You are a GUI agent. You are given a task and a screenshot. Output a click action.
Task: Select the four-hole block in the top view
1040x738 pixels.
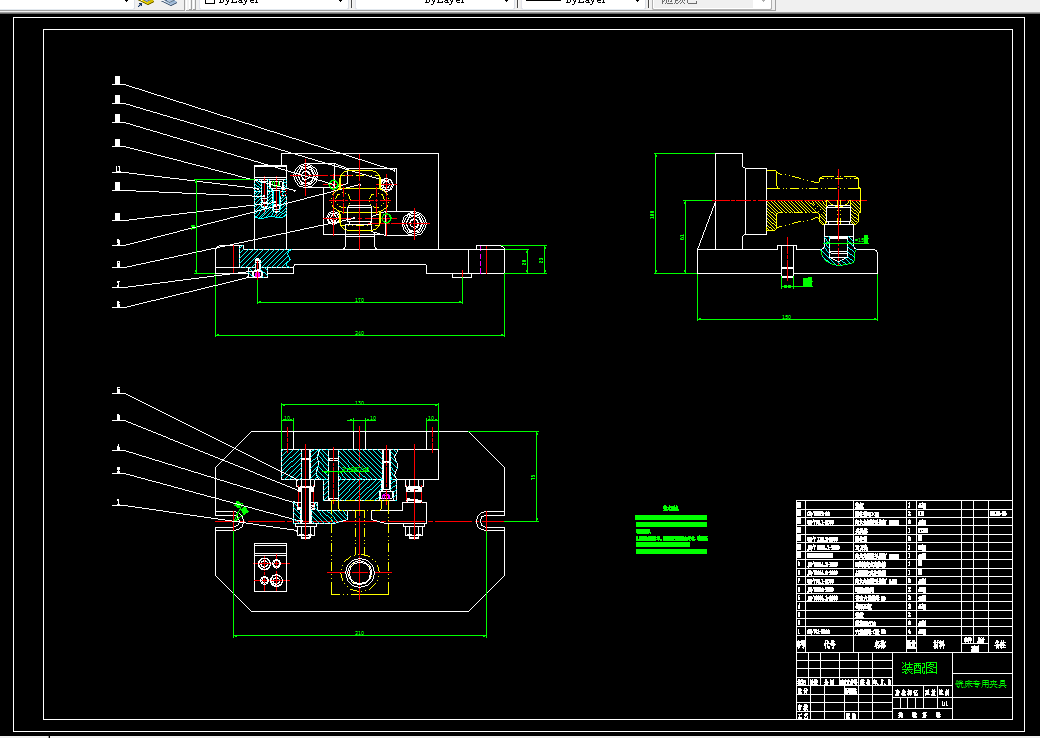click(271, 568)
